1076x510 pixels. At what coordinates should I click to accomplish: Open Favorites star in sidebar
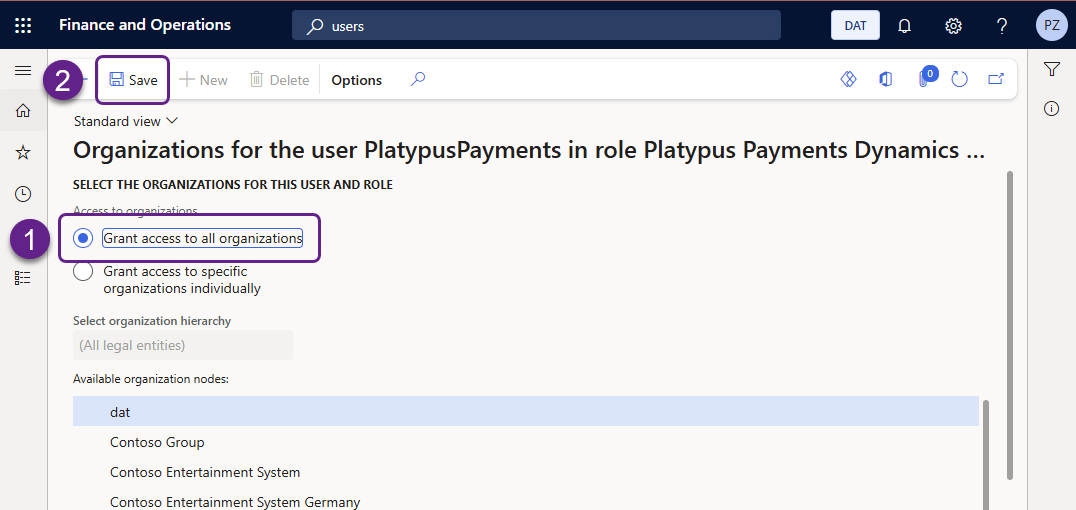pos(22,152)
